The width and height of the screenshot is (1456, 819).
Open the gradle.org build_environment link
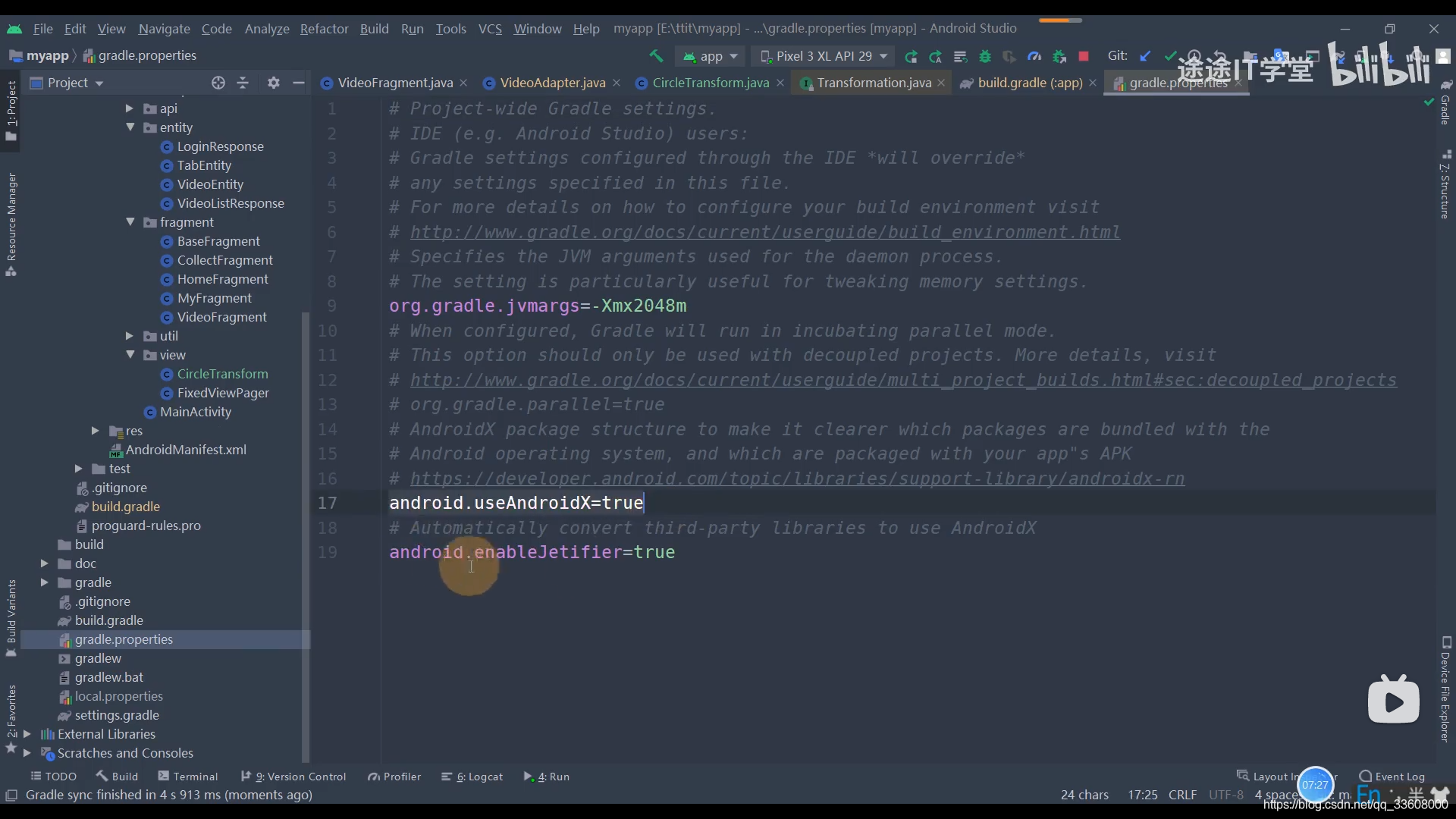pyautogui.click(x=765, y=232)
